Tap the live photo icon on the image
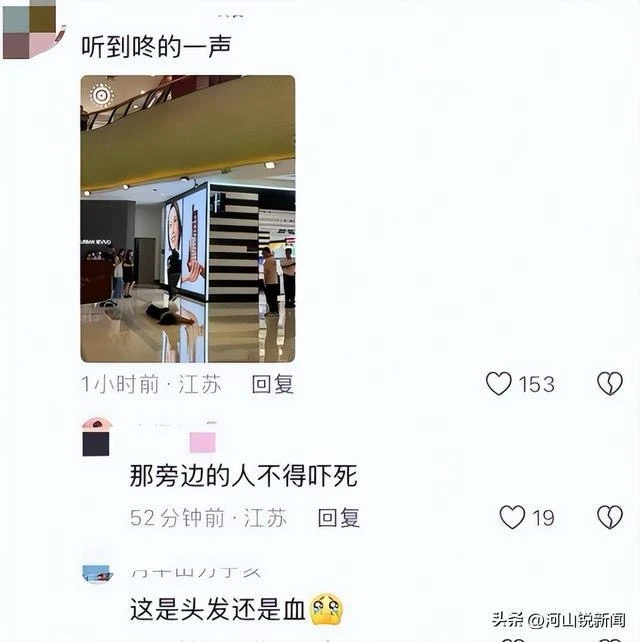 (x=102, y=95)
